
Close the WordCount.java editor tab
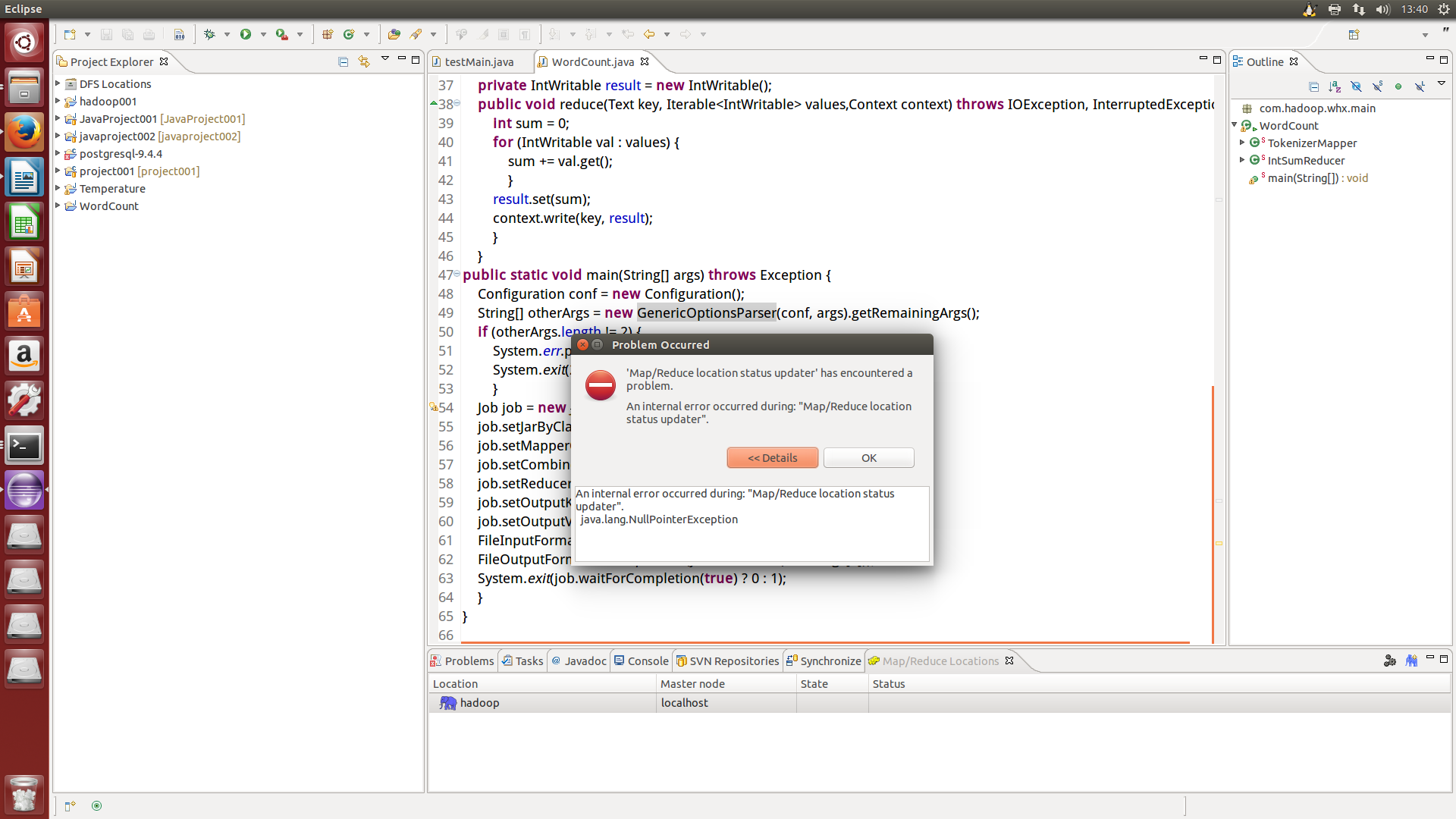[645, 61]
